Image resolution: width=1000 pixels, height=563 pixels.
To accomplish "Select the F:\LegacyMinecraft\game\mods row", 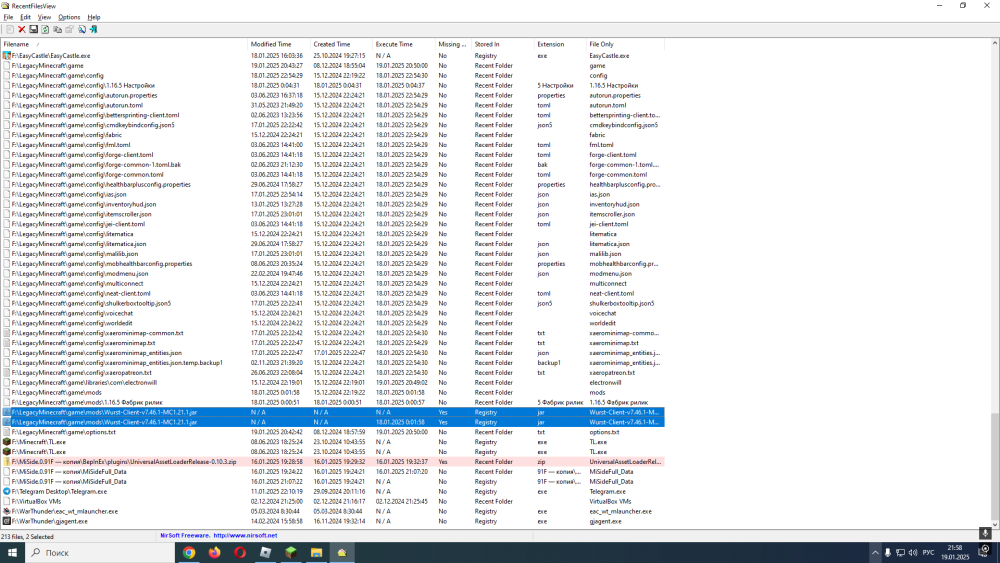I will [332, 392].
